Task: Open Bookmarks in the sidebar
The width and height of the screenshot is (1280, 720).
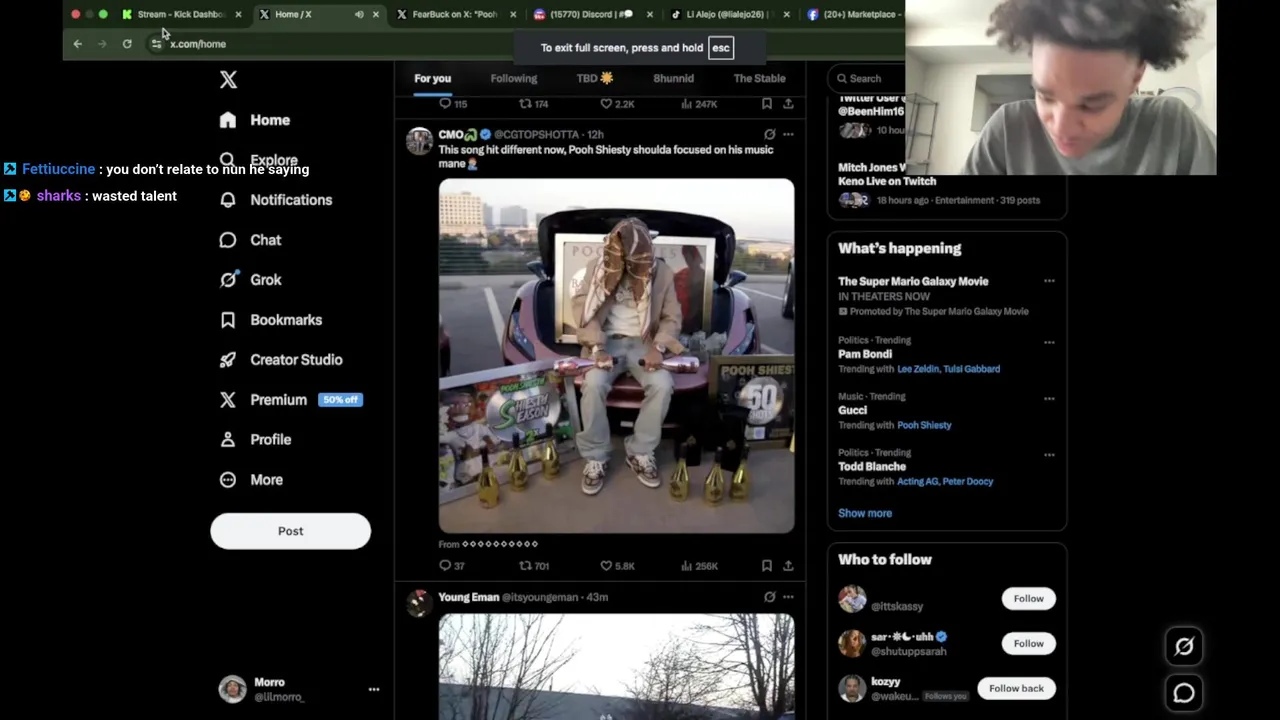Action: point(271,320)
